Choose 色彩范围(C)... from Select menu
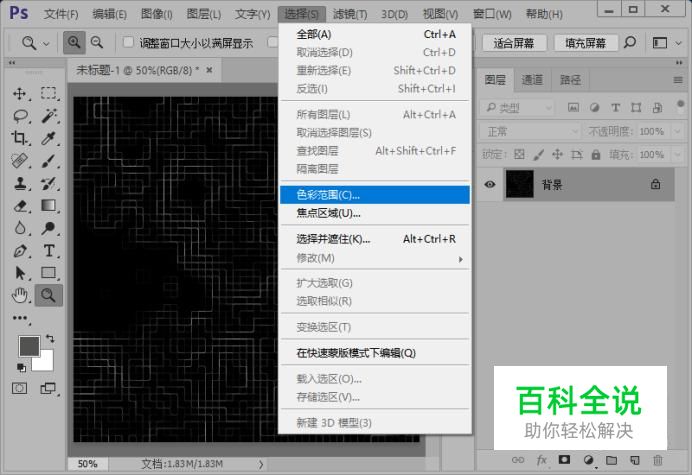Screen dimensions: 692x475 (x=375, y=195)
